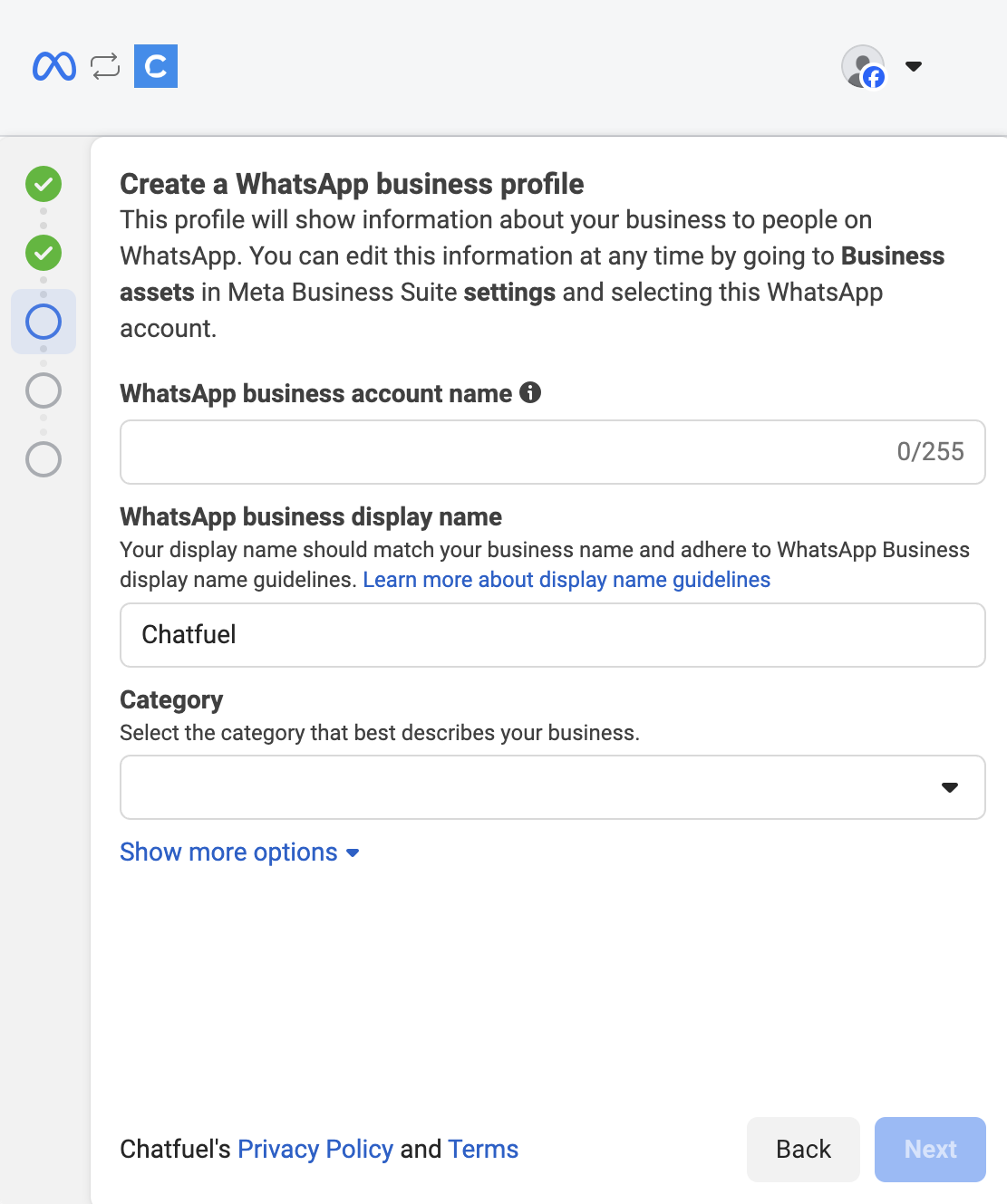This screenshot has height=1204, width=1007.
Task: Select the first completed step checkmark
Action: pos(44,184)
